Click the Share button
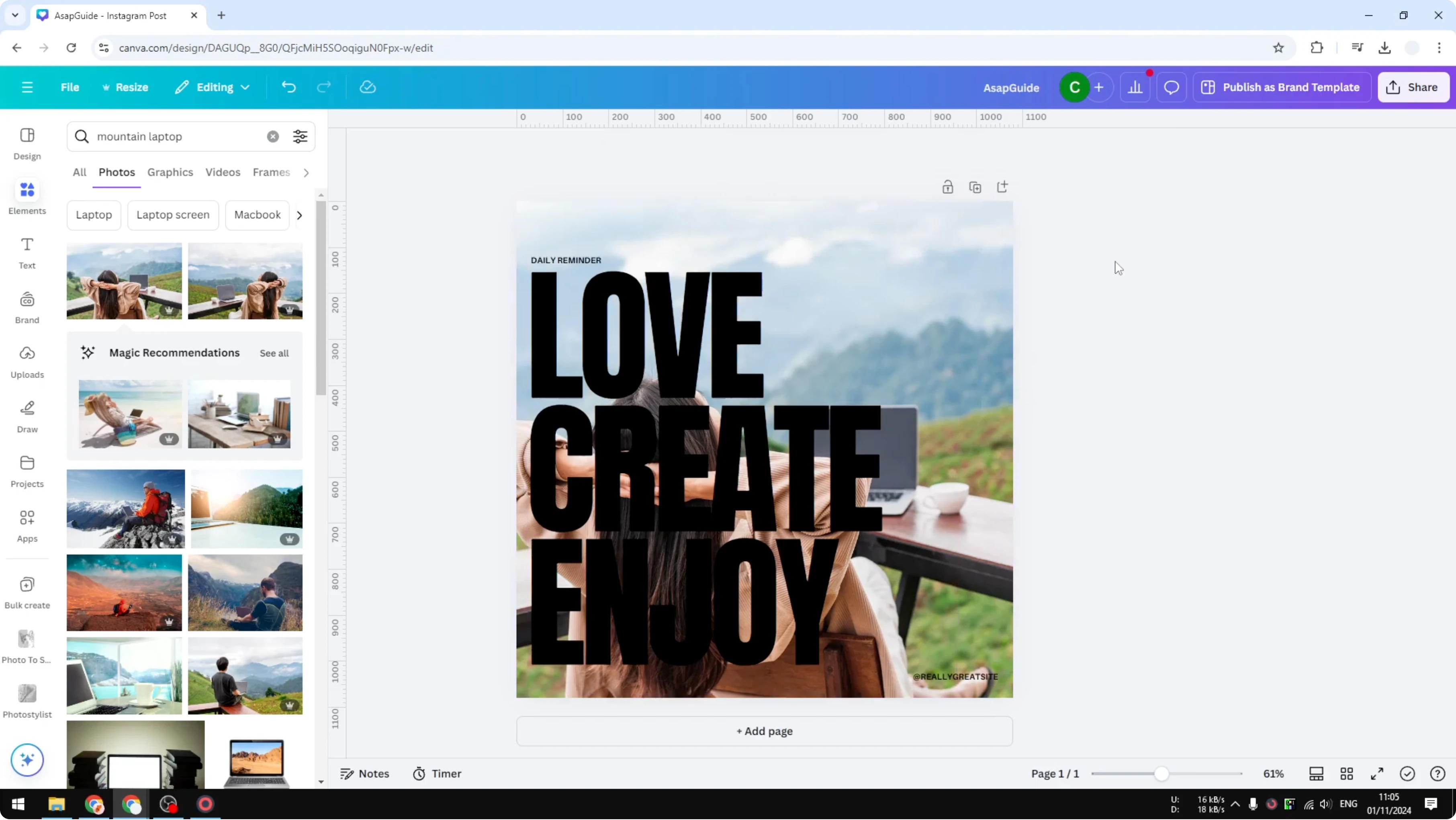Viewport: 1456px width, 820px height. (x=1413, y=86)
